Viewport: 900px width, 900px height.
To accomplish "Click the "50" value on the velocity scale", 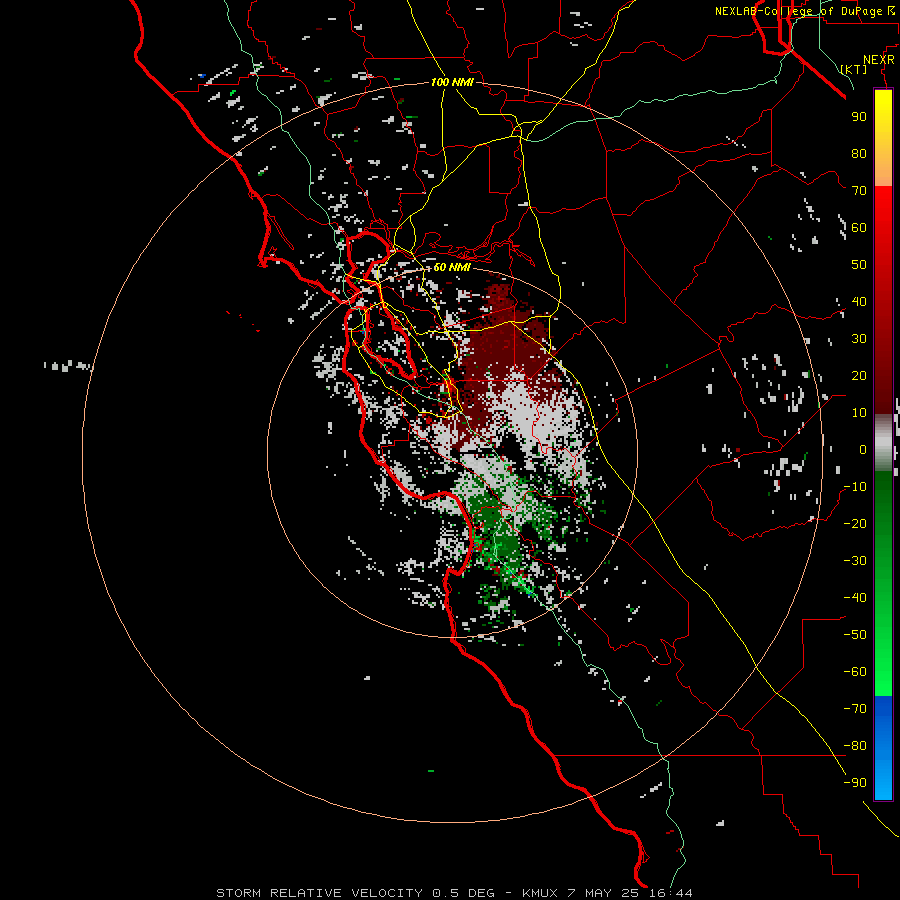I will [x=859, y=265].
